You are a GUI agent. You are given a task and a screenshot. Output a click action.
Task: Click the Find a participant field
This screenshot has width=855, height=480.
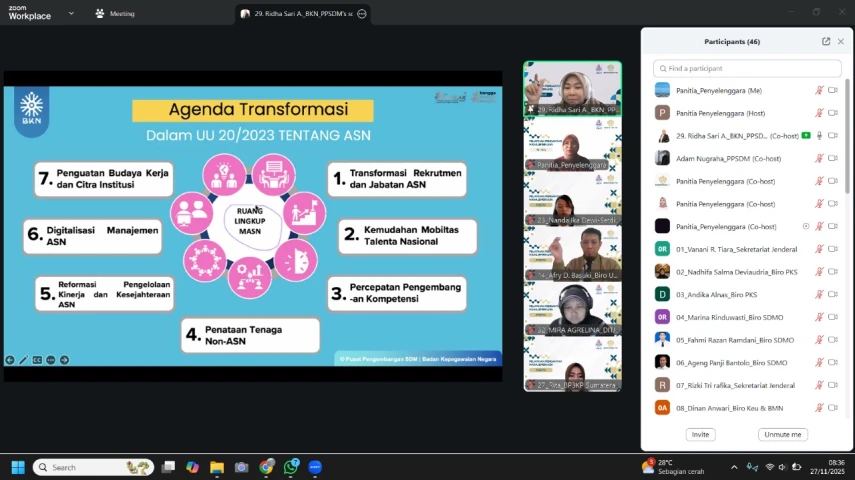[x=747, y=68]
